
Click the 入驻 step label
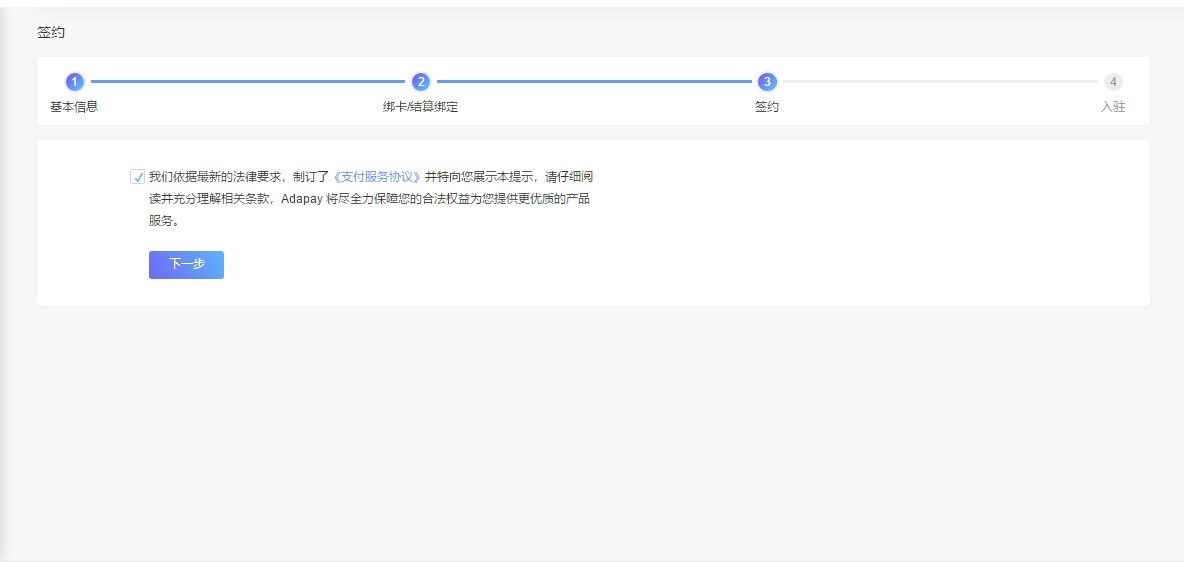coord(1113,107)
